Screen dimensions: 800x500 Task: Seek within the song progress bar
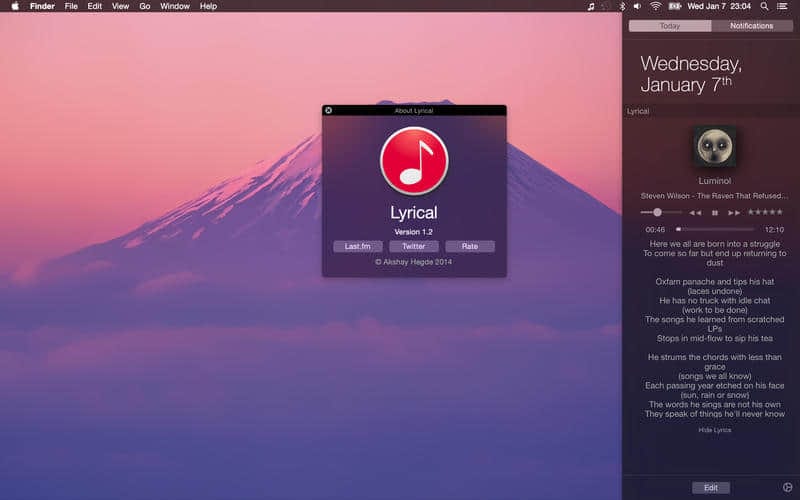[x=715, y=230]
